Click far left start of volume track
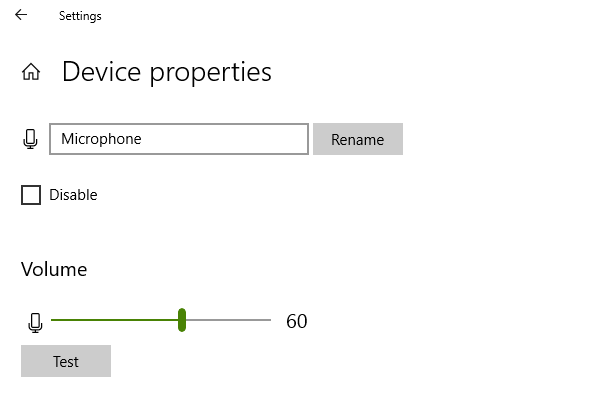Screen dimensions: 604x397 (53, 320)
